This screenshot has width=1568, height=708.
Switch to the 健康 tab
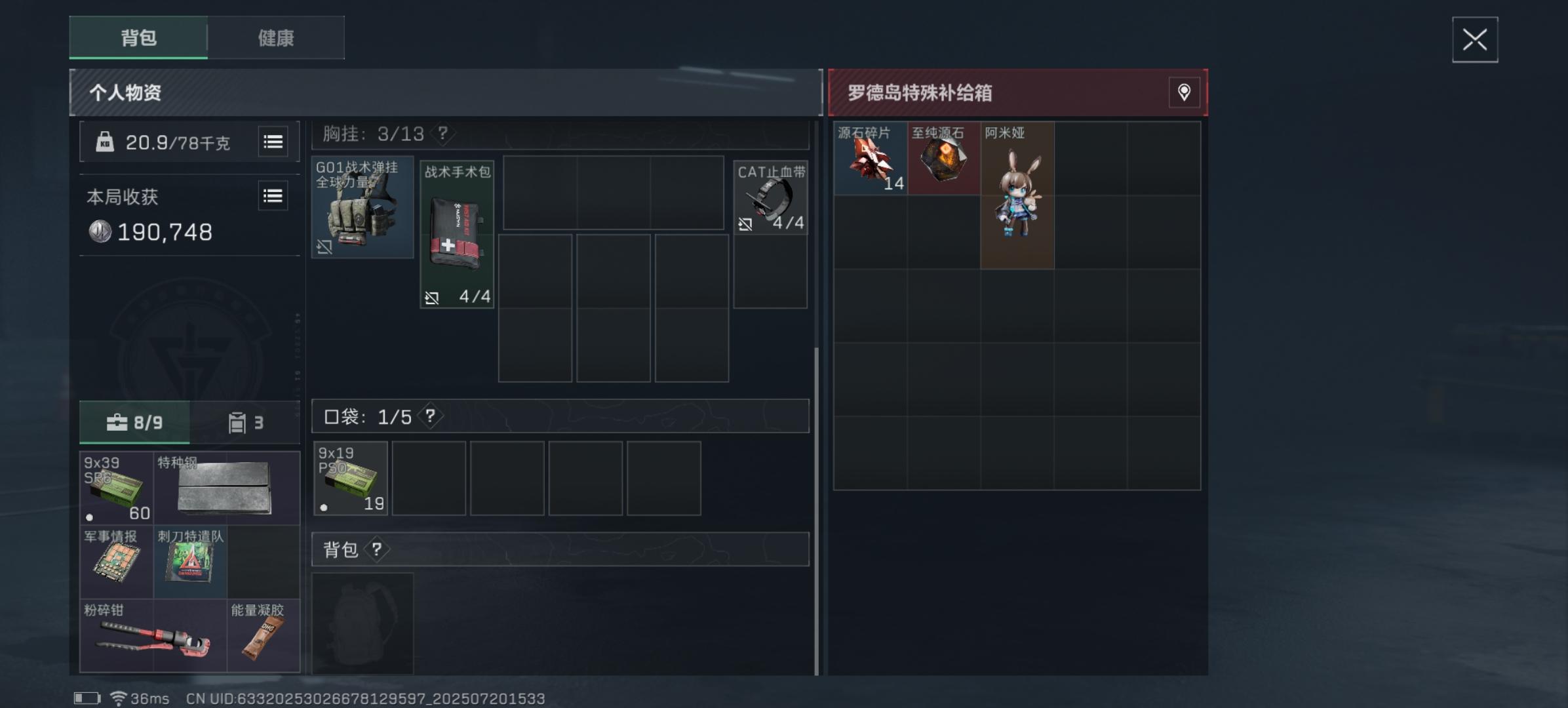click(276, 38)
